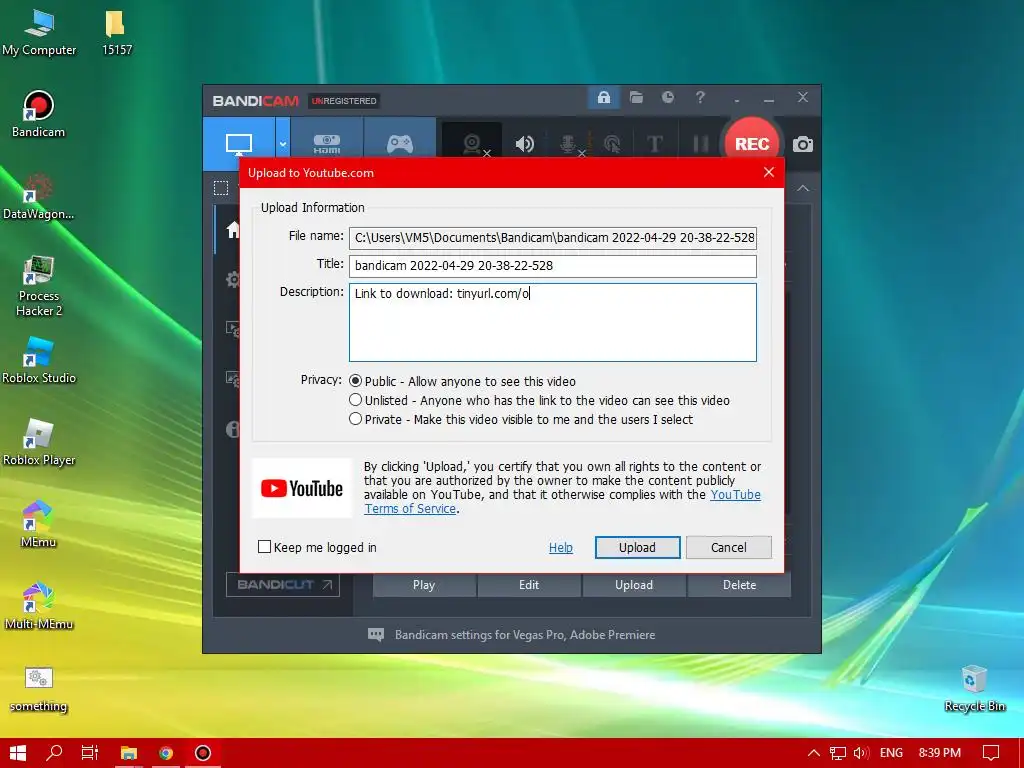Click the text overlay T icon
This screenshot has width=1024, height=768.
654,144
